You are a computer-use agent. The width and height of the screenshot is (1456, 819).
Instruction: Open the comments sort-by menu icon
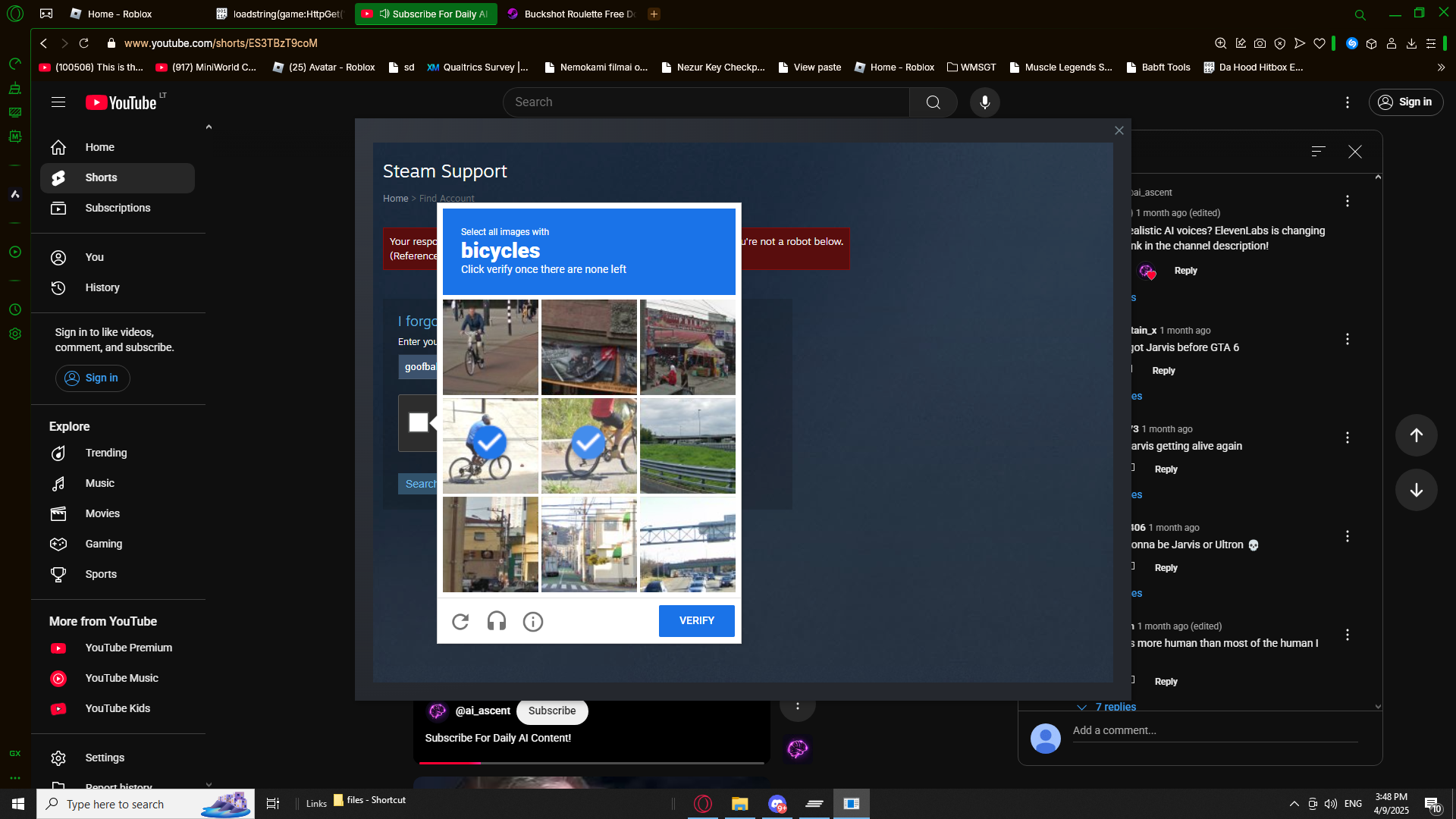1319,152
